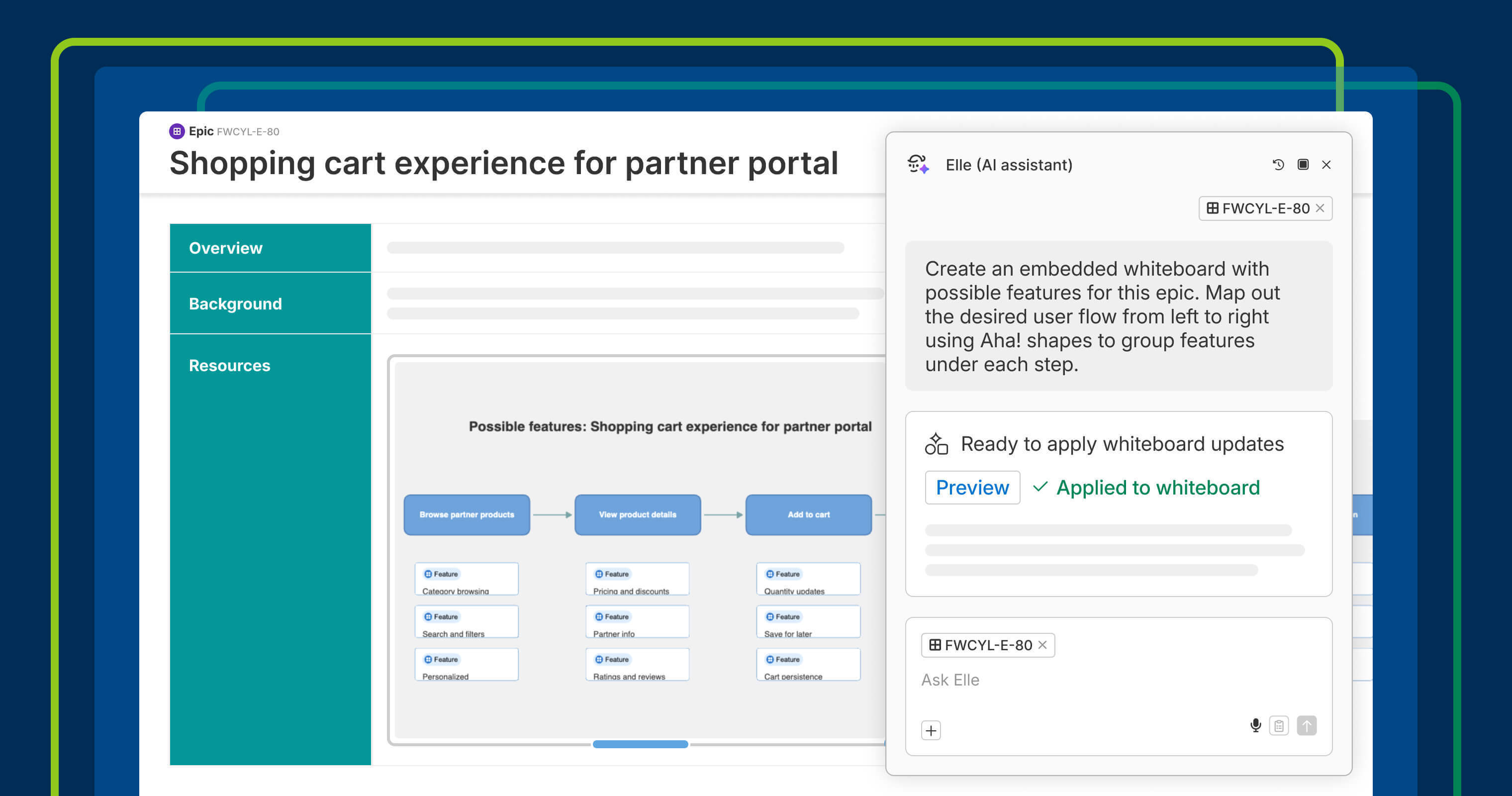Viewport: 1512px width, 796px height.
Task: Open the Overview section
Action: [270, 248]
